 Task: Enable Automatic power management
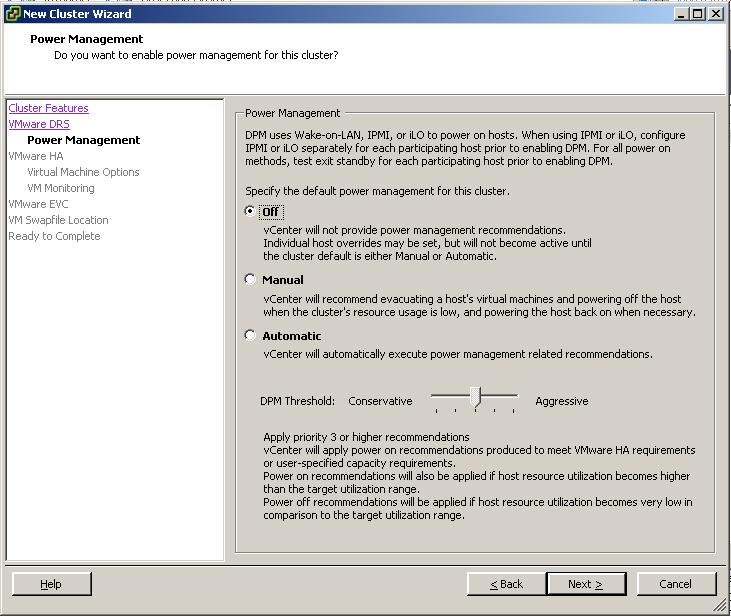251,336
